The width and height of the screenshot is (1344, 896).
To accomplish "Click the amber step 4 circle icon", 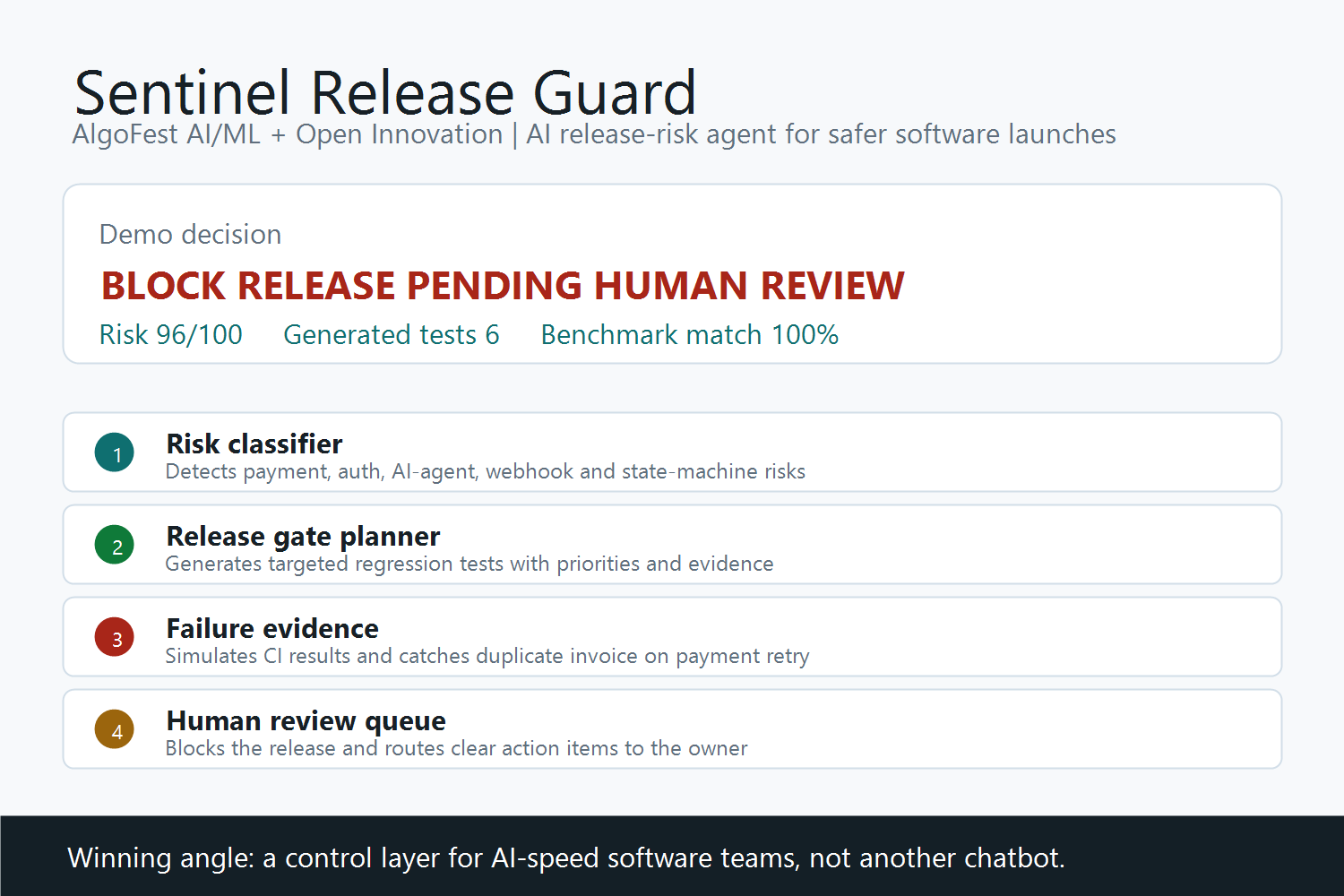I will 115,729.
